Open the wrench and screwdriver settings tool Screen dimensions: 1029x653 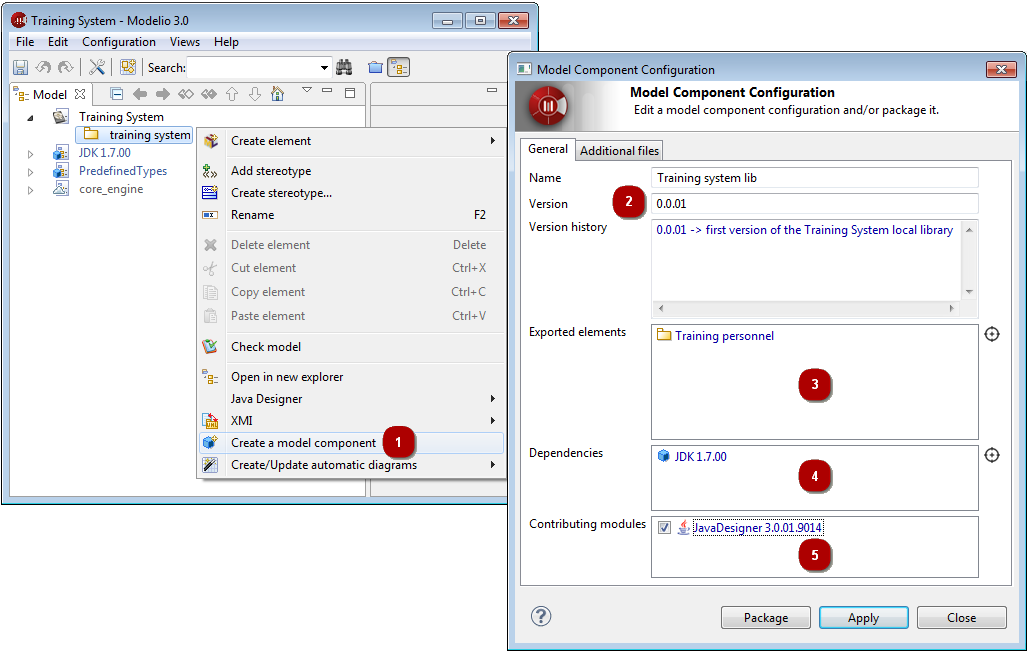[x=97, y=68]
